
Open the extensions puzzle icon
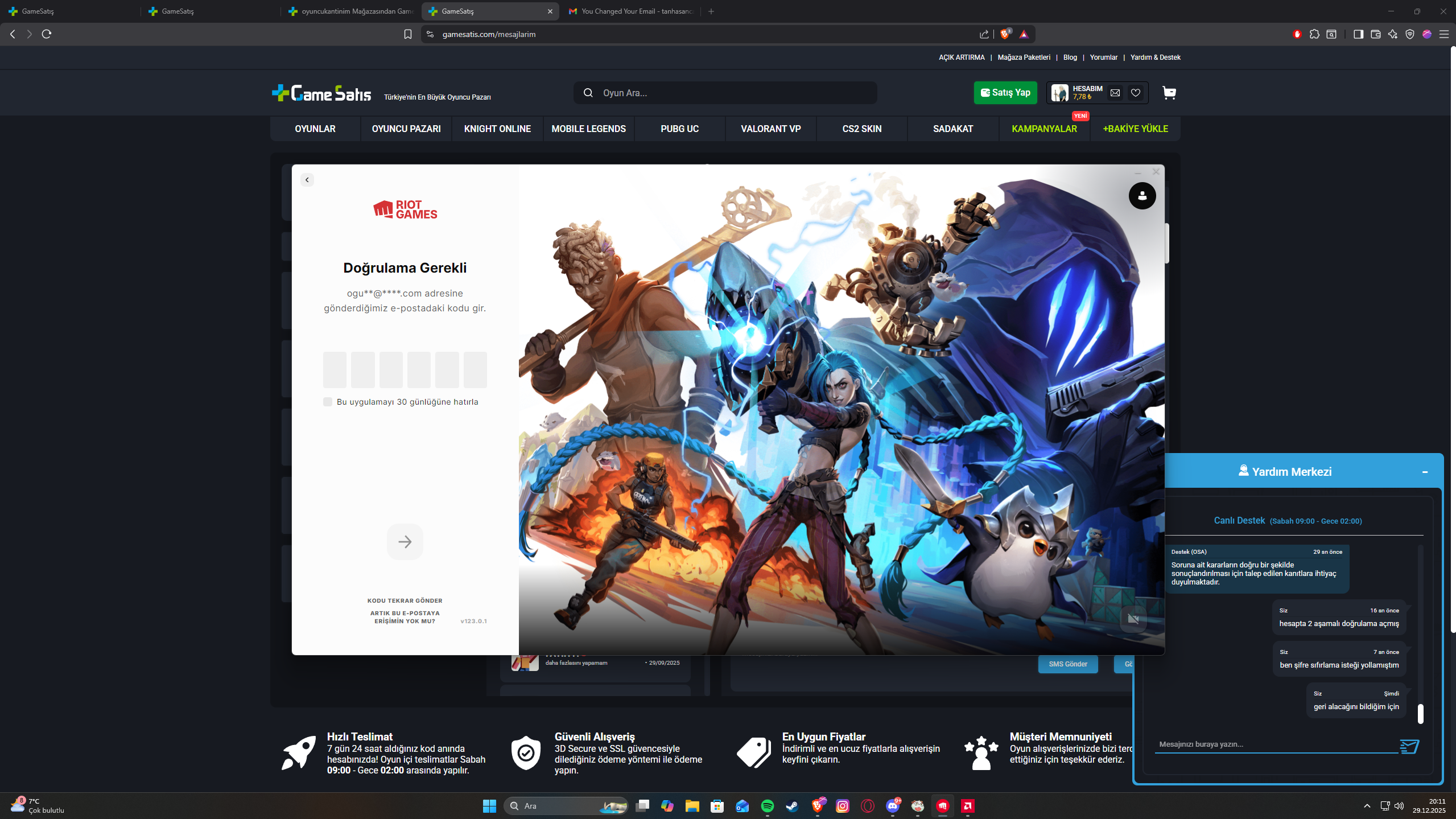tap(1314, 34)
